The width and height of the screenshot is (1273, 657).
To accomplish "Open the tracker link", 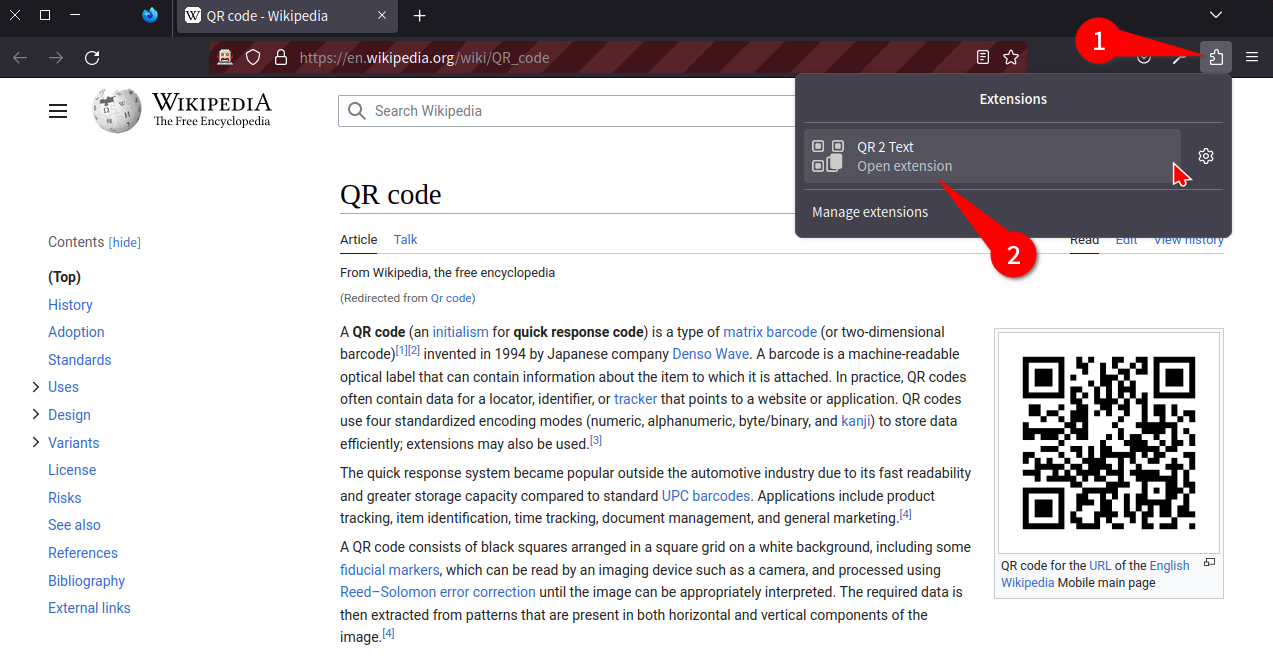I will 635,399.
